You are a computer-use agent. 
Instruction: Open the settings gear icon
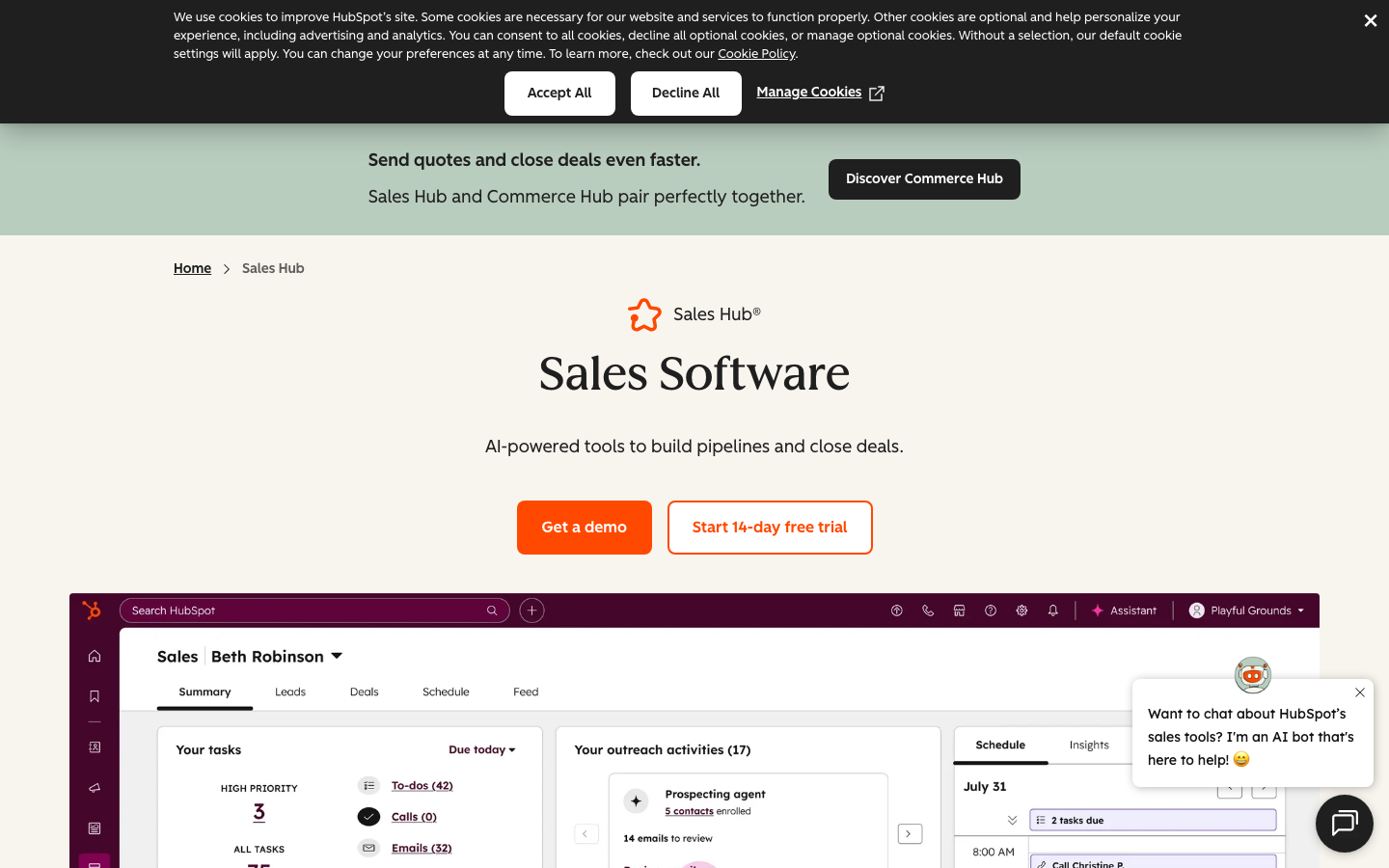[1021, 610]
